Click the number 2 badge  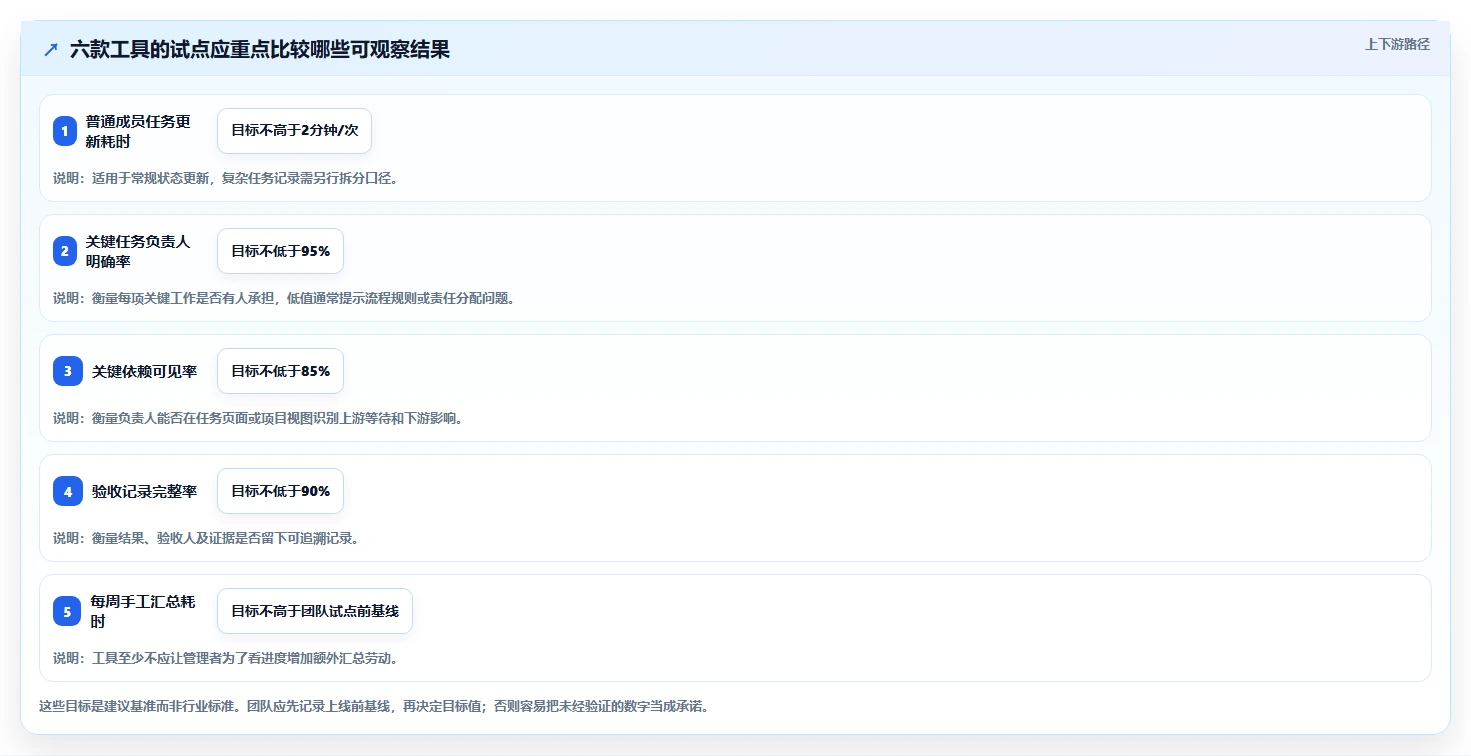[x=65, y=251]
